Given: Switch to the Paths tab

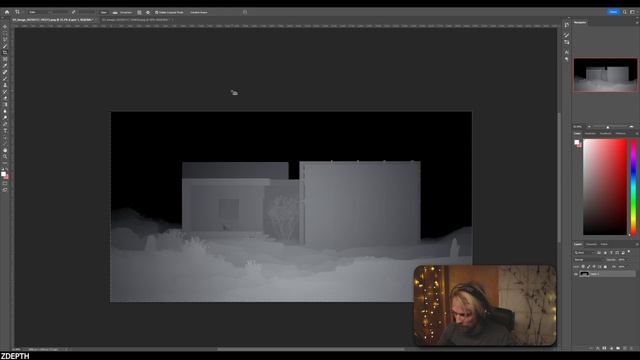Looking at the screenshot, I should tap(604, 244).
